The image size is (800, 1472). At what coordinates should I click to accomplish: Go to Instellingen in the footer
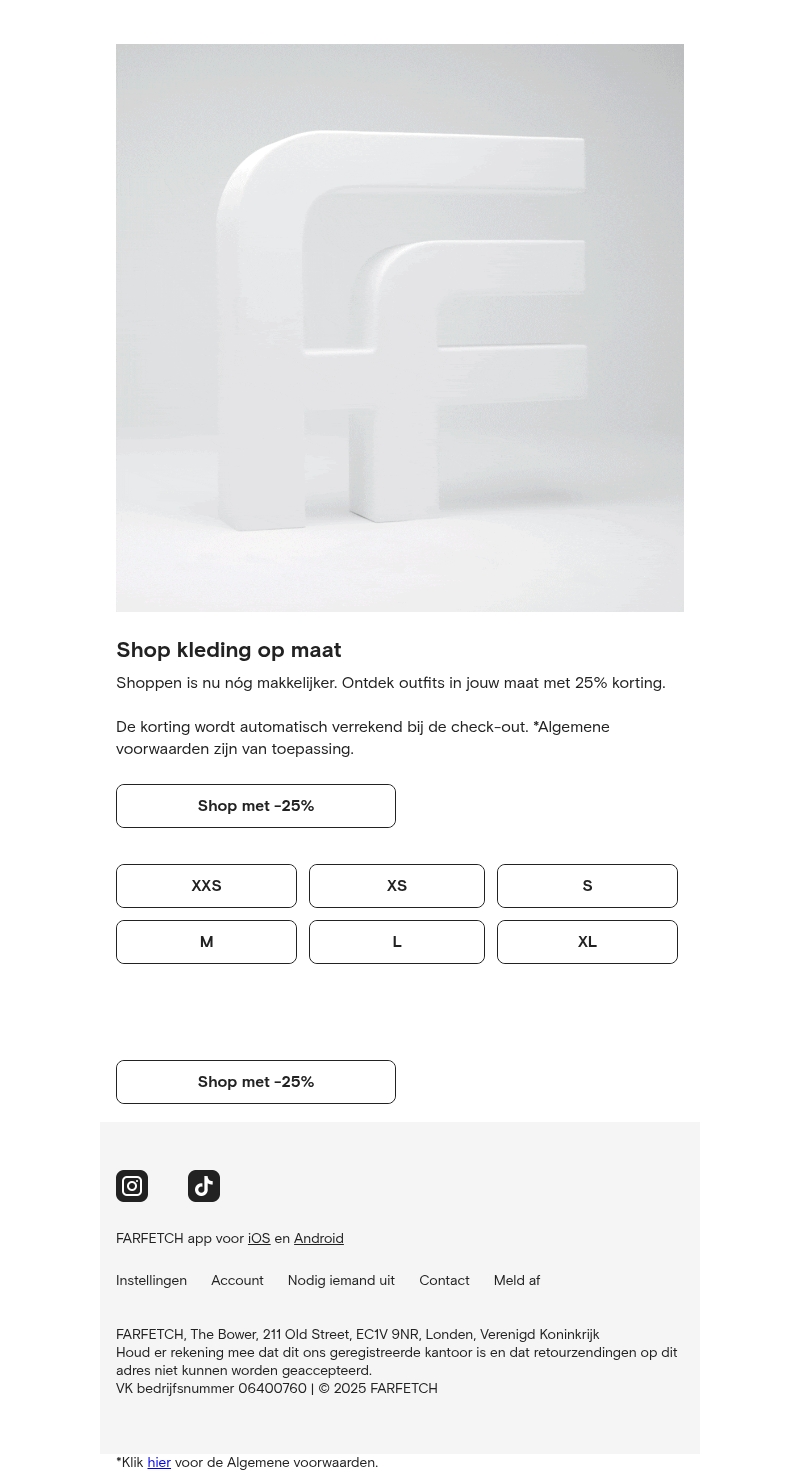click(x=151, y=1280)
